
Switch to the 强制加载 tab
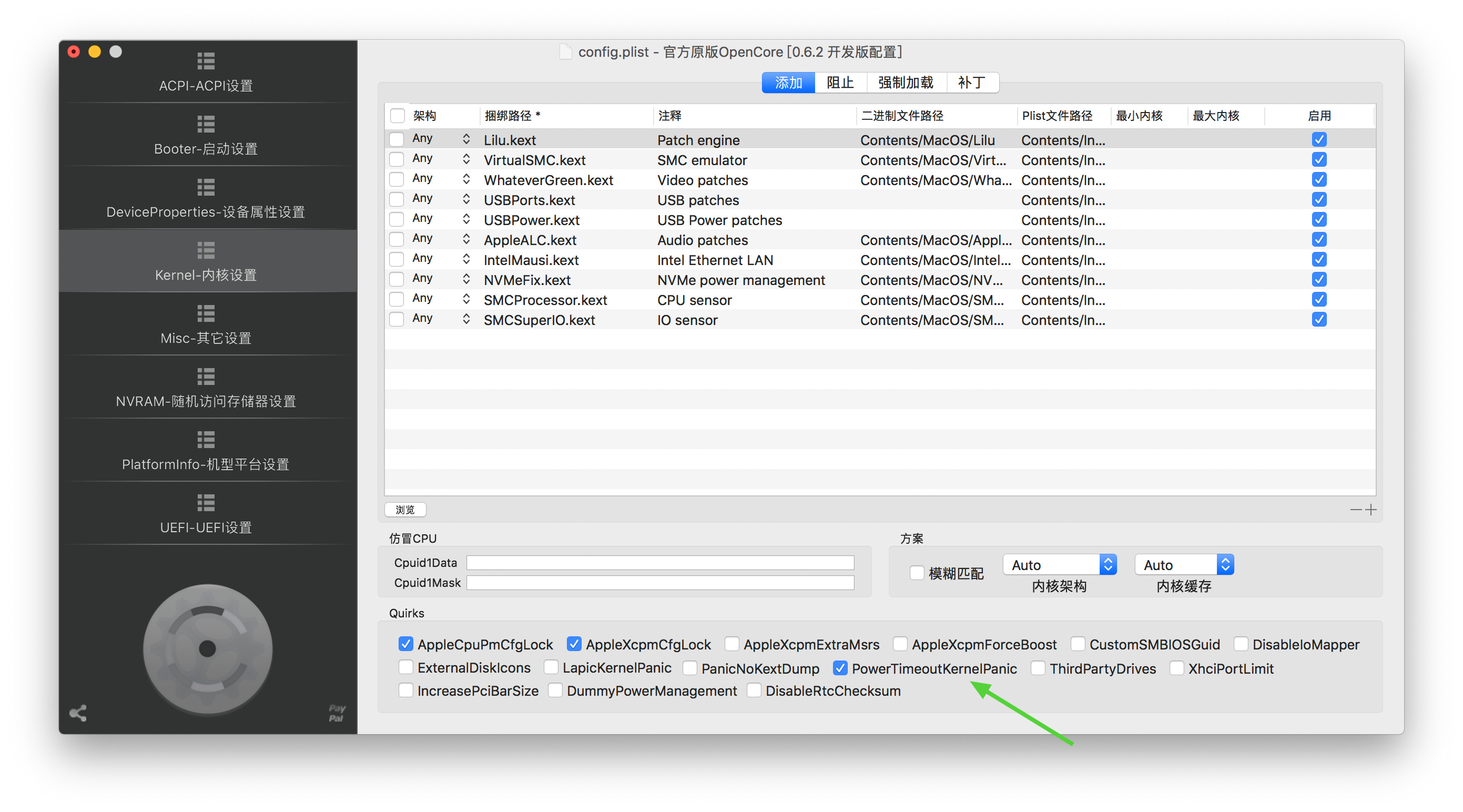click(x=906, y=83)
